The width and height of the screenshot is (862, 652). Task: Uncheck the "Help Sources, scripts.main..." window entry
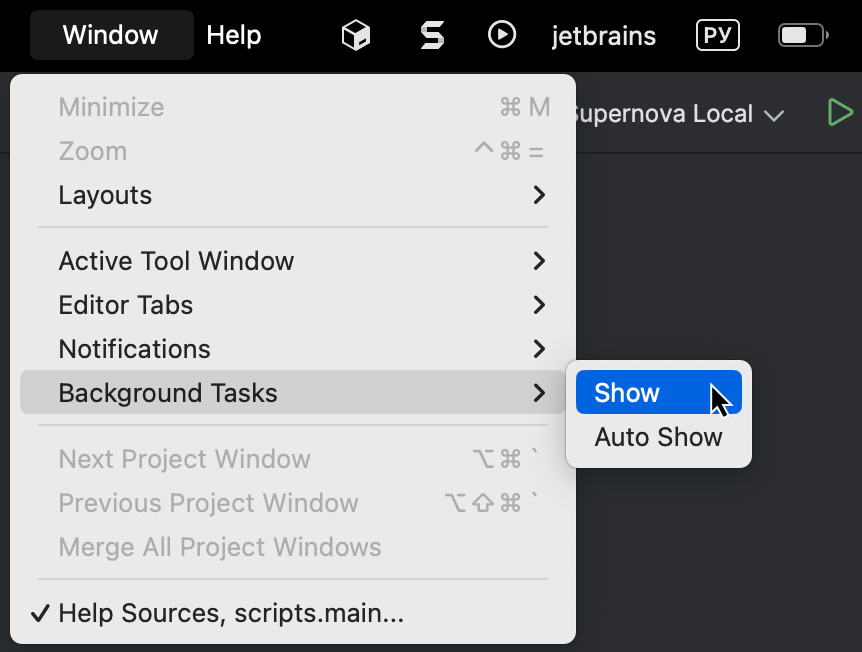click(230, 613)
